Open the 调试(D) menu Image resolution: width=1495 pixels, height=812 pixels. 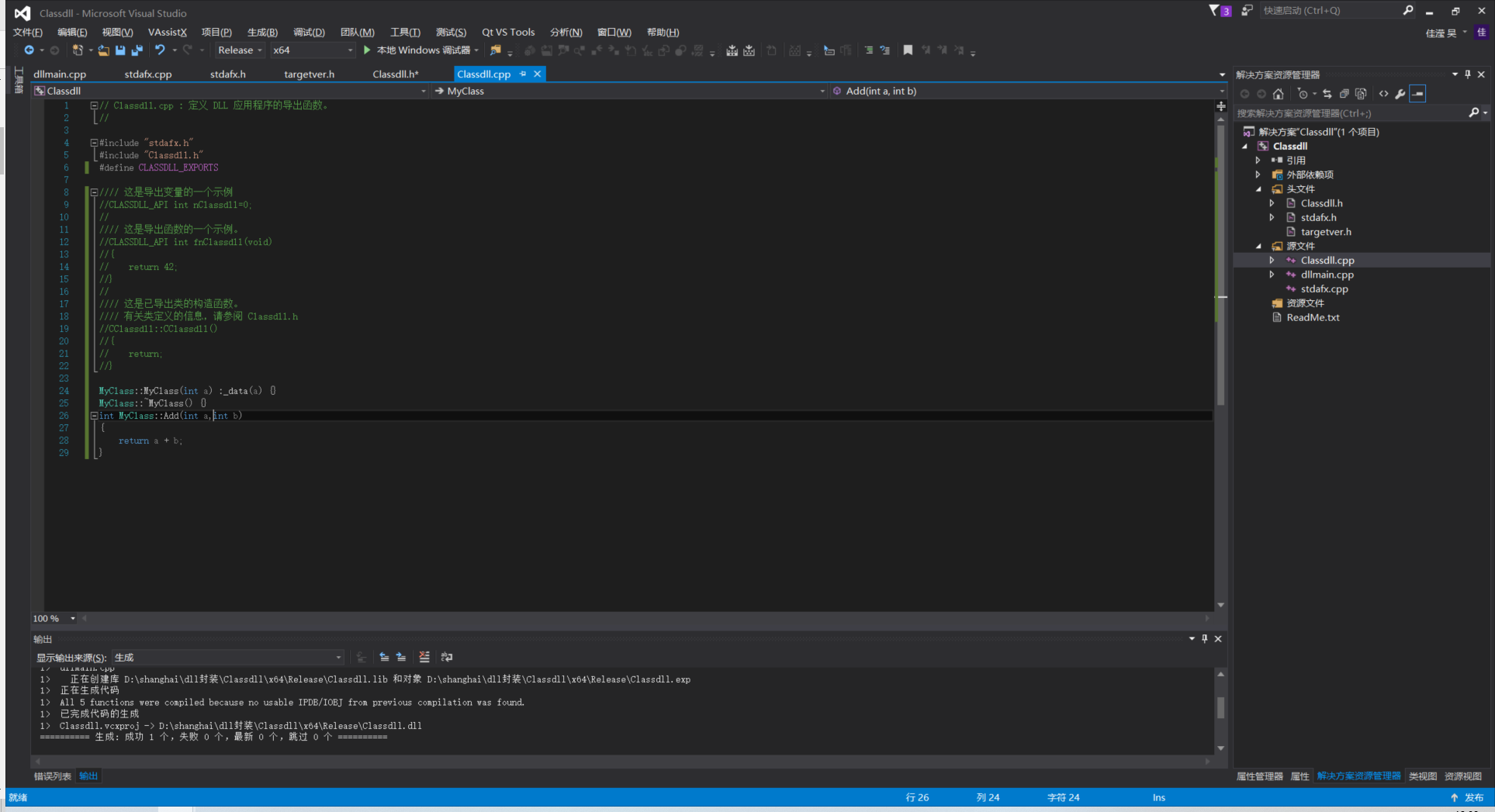pos(309,33)
